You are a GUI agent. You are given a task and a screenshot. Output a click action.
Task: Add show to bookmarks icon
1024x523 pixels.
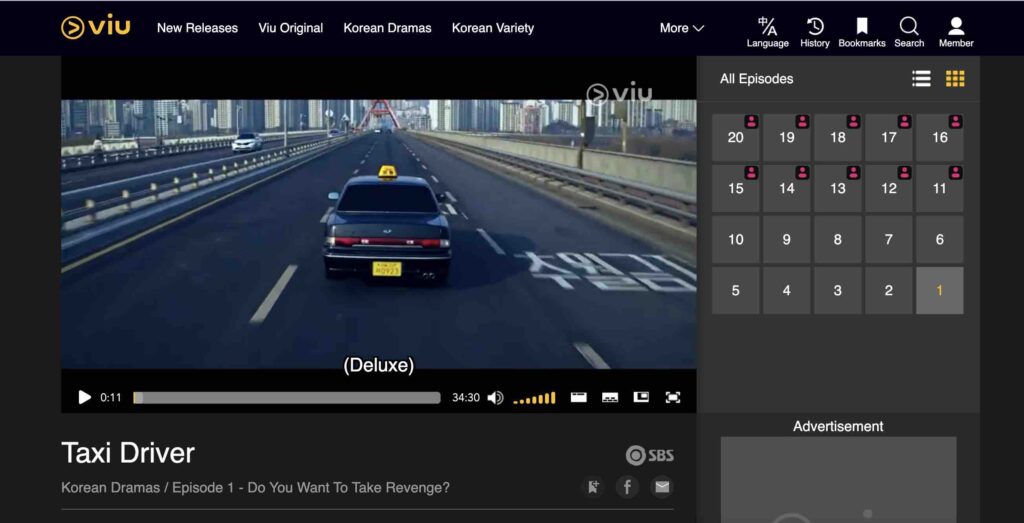coord(593,487)
